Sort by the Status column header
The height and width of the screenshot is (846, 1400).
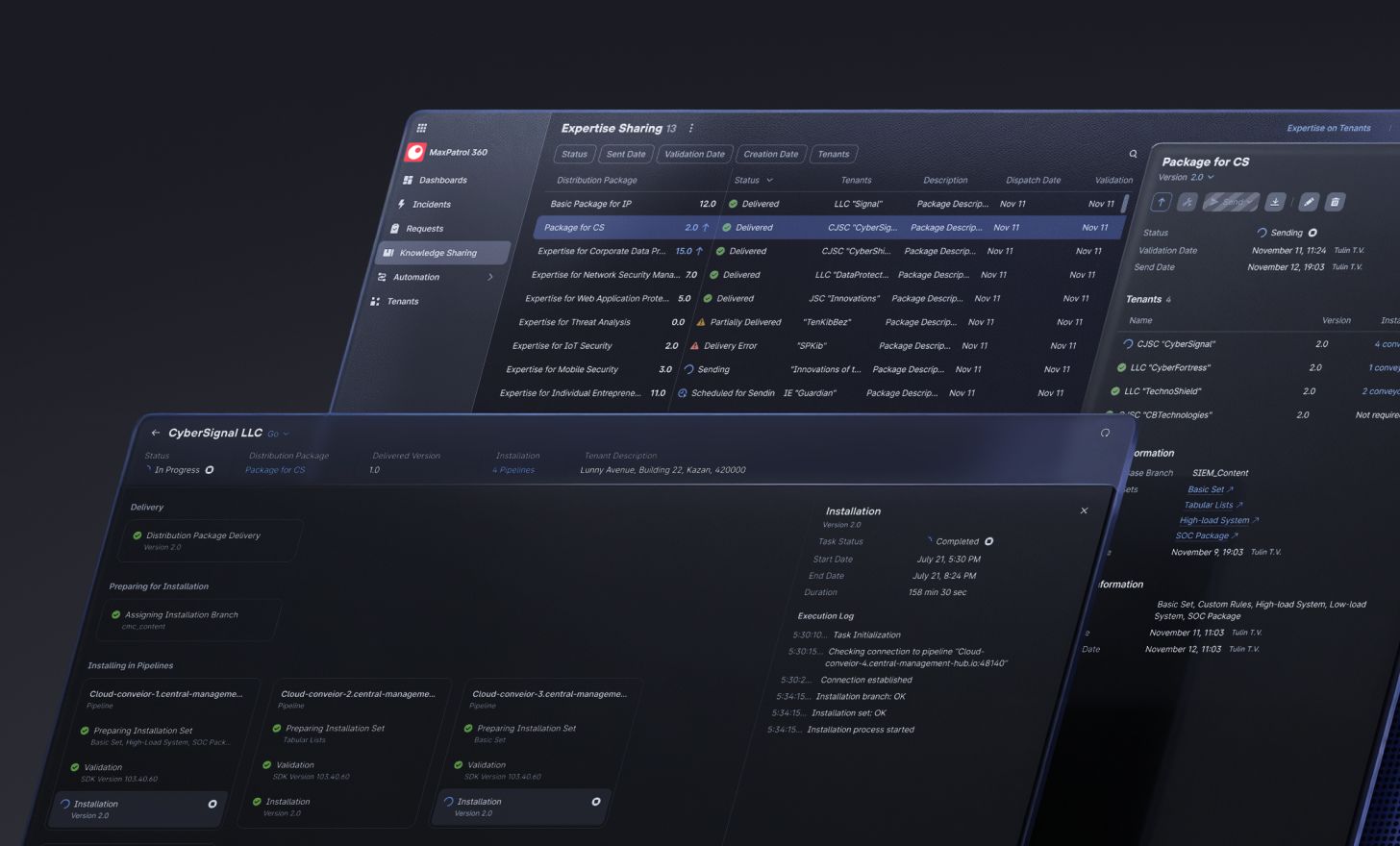point(753,180)
